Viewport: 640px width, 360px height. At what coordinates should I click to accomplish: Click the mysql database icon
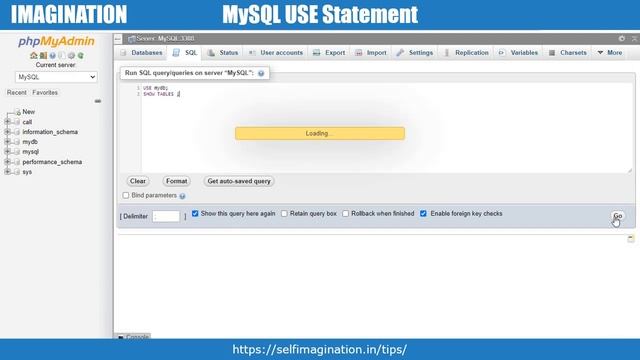(x=17, y=152)
